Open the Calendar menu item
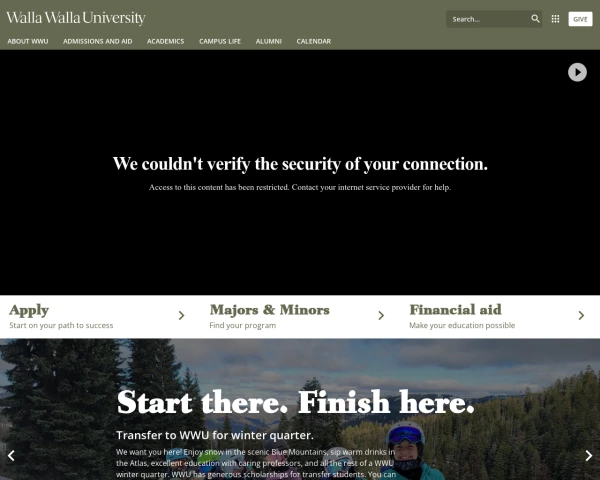 click(x=314, y=41)
